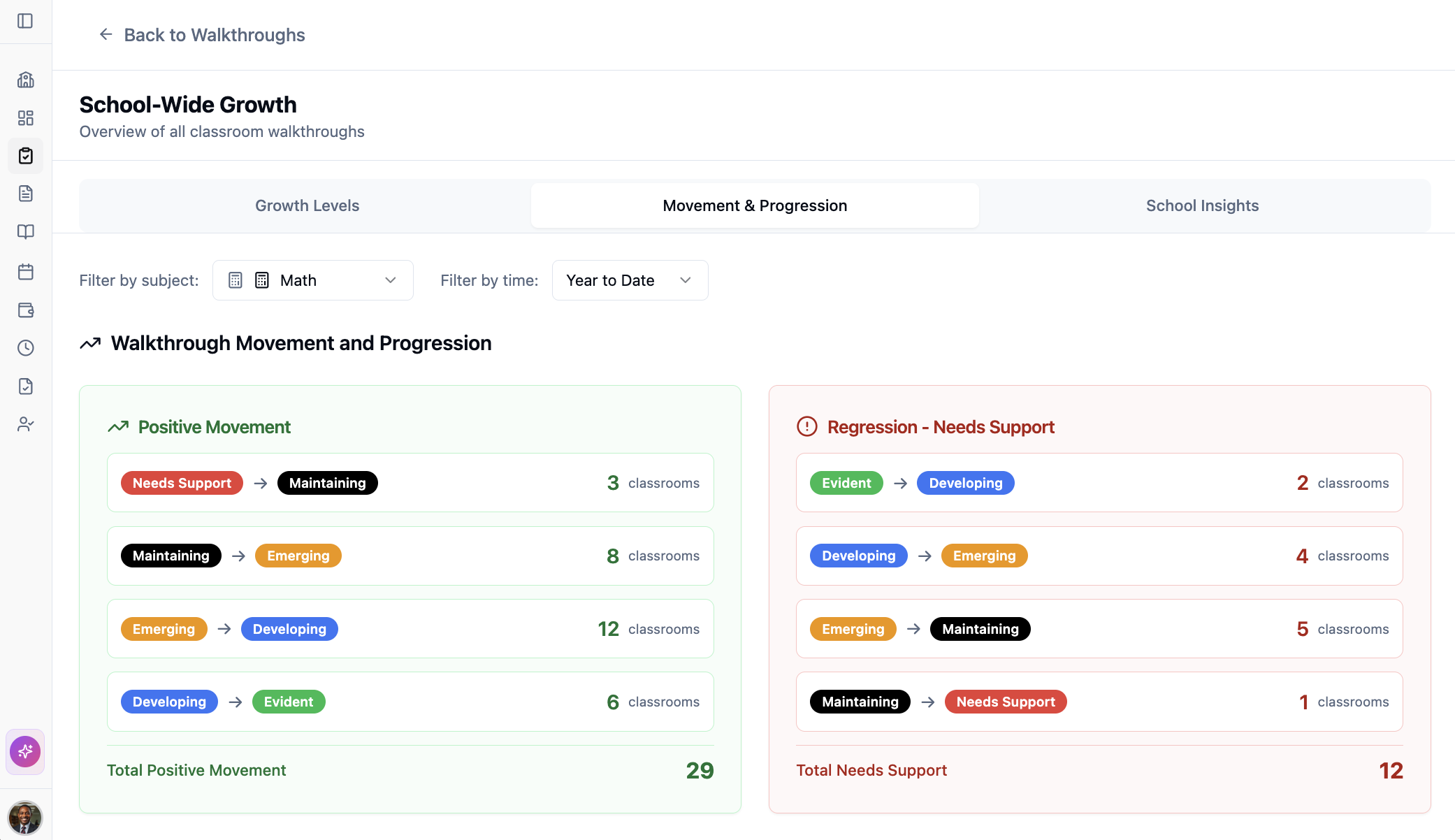
Task: Launch the AI sparkles assistant button
Action: pyautogui.click(x=25, y=751)
